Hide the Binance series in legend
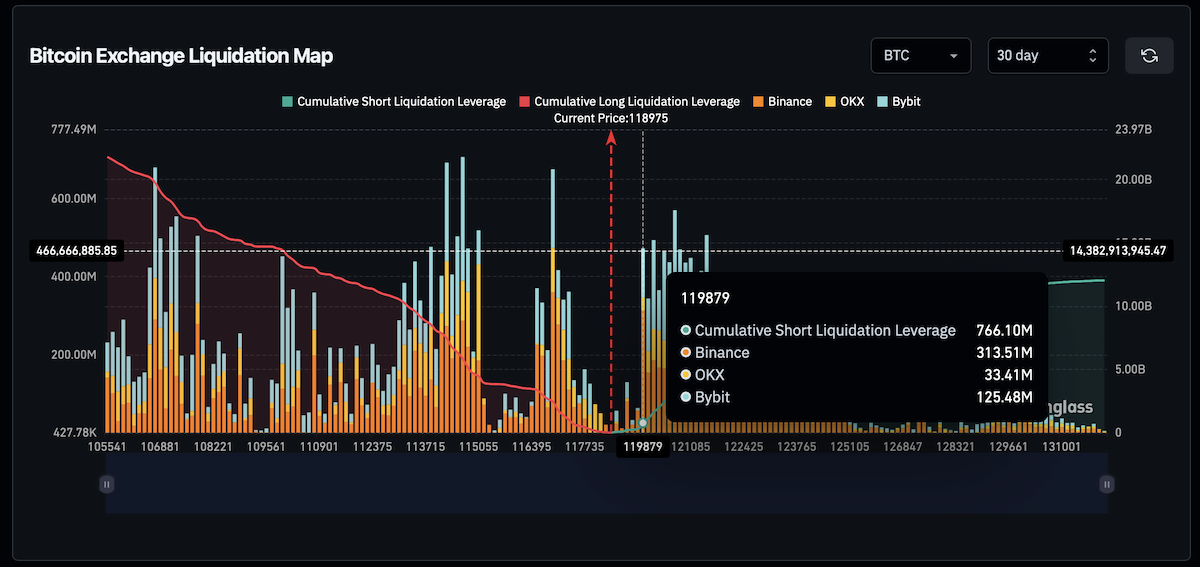Screen dimensions: 1200x567 tap(781, 102)
